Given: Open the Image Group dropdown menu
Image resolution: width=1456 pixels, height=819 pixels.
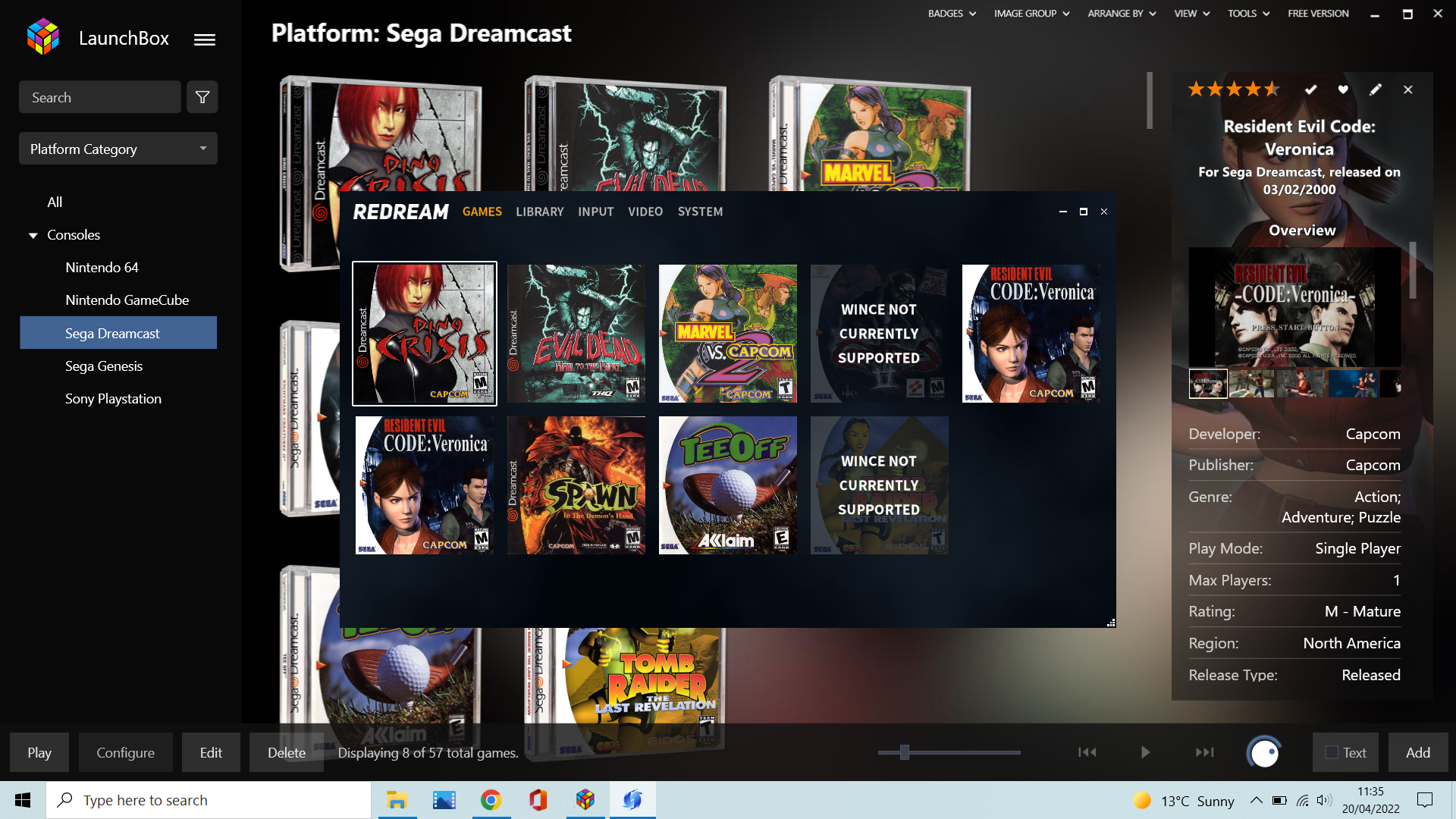Looking at the screenshot, I should click(x=1031, y=13).
